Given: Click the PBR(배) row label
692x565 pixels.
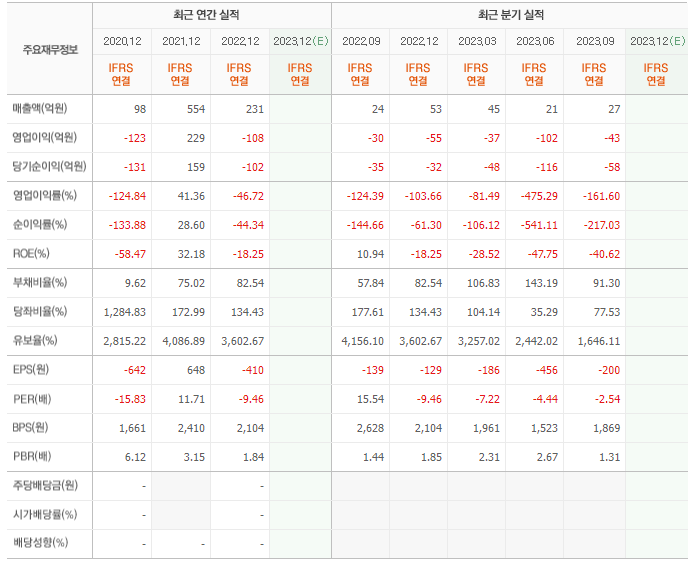Looking at the screenshot, I should (x=32, y=456).
